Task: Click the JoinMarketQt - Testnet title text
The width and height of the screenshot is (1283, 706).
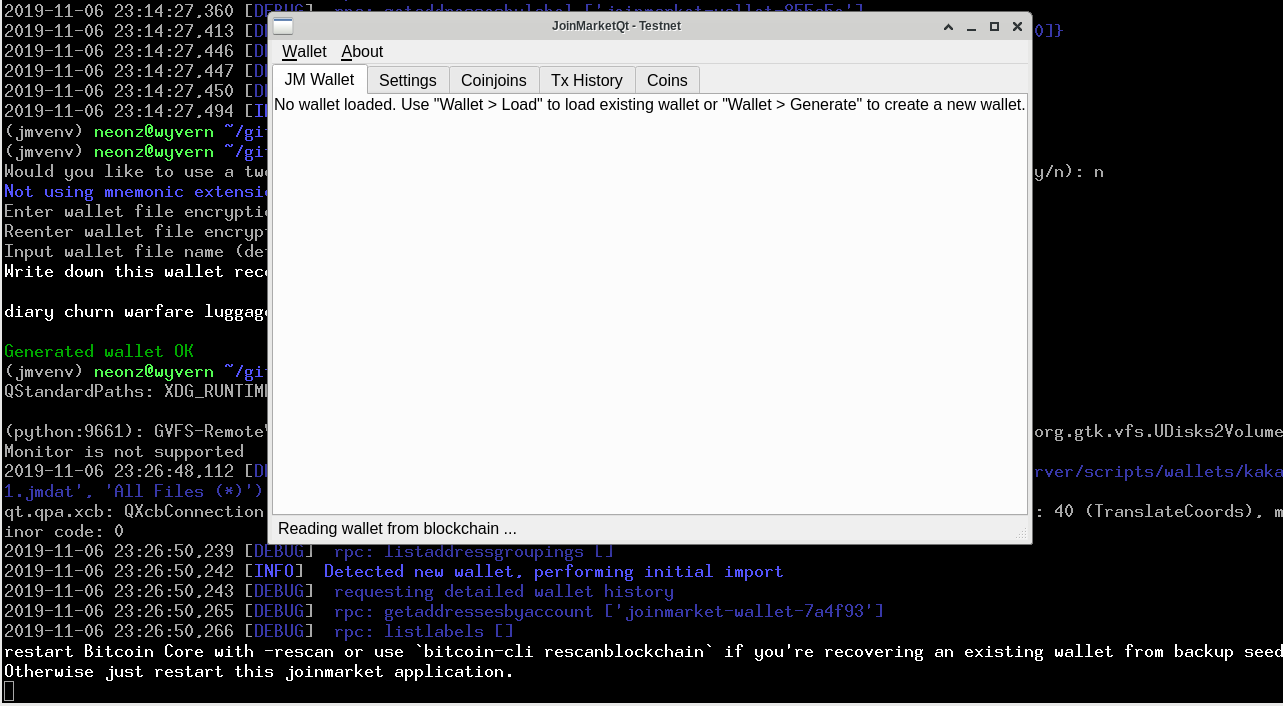Action: click(616, 26)
